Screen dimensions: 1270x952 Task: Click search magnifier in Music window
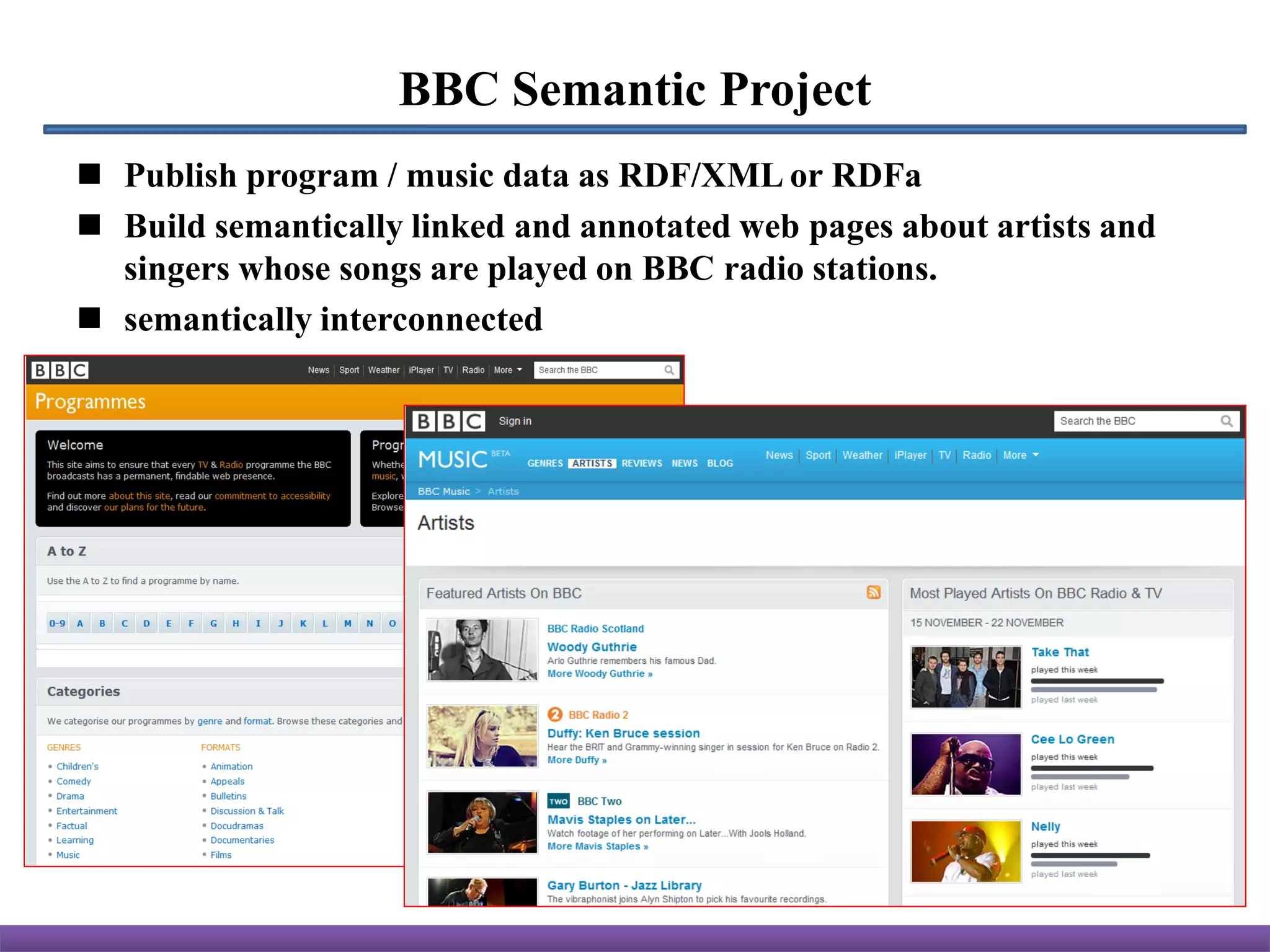tap(1226, 421)
